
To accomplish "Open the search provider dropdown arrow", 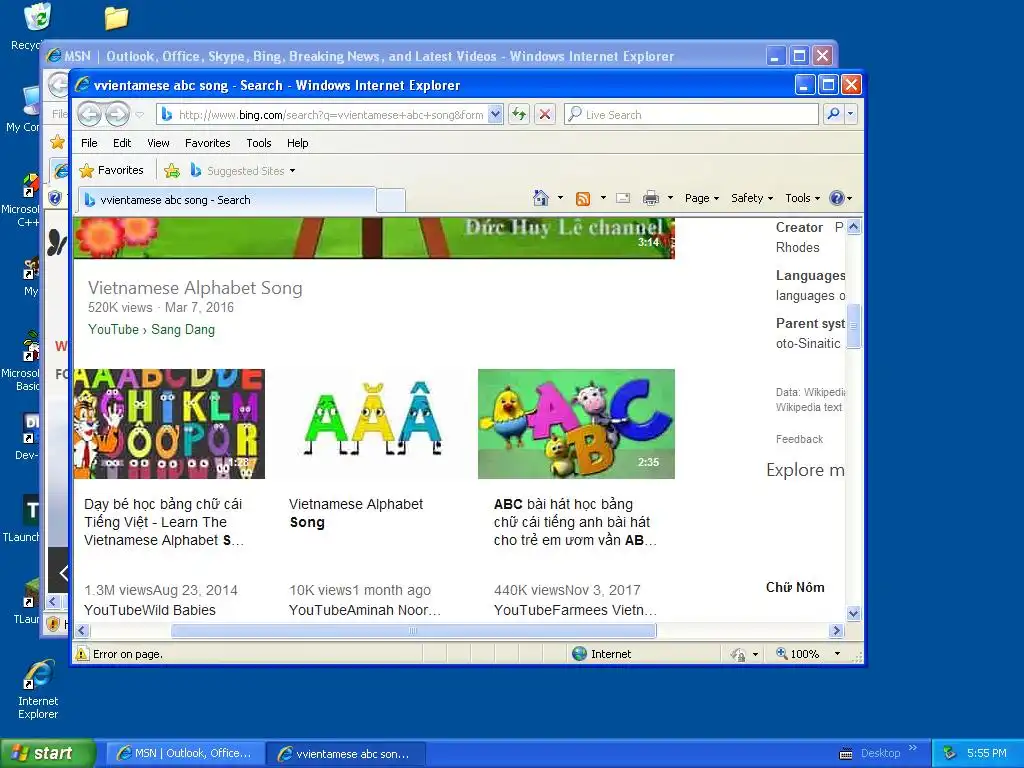I will pyautogui.click(x=850, y=114).
